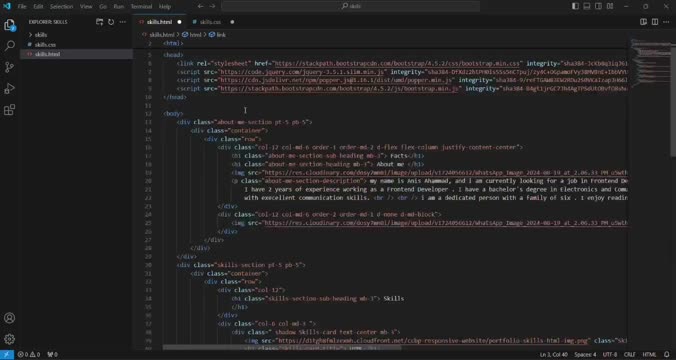Open jquery slim script URL link
This screenshot has width=676, height=360.
tap(302, 72)
